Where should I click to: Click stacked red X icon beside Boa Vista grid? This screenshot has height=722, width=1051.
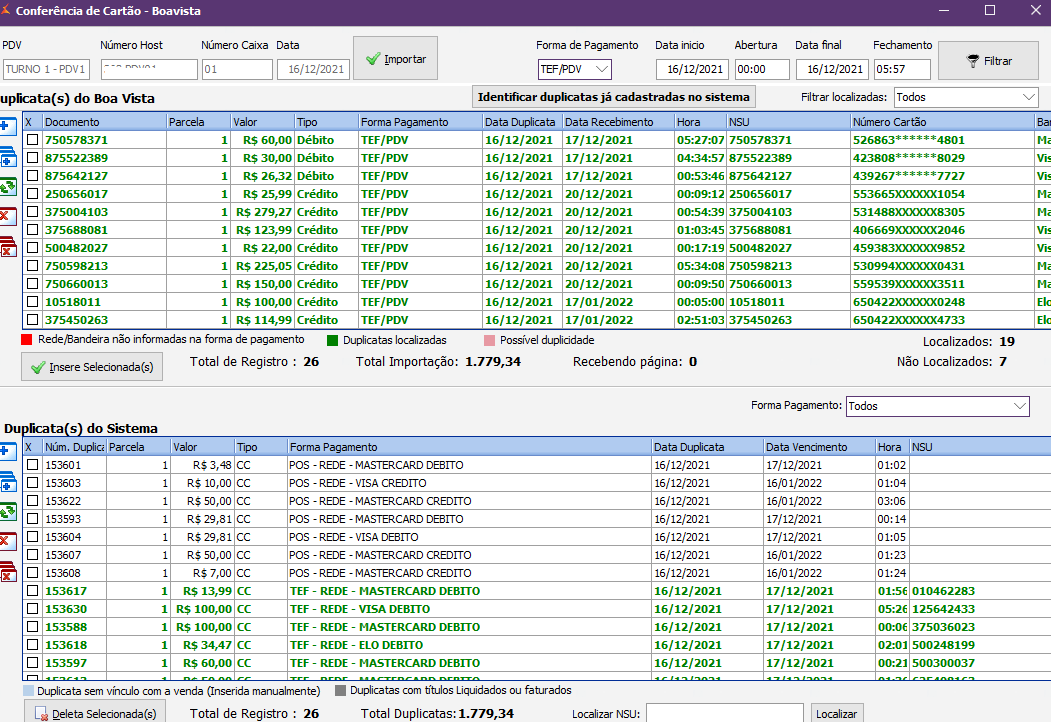click(7, 247)
